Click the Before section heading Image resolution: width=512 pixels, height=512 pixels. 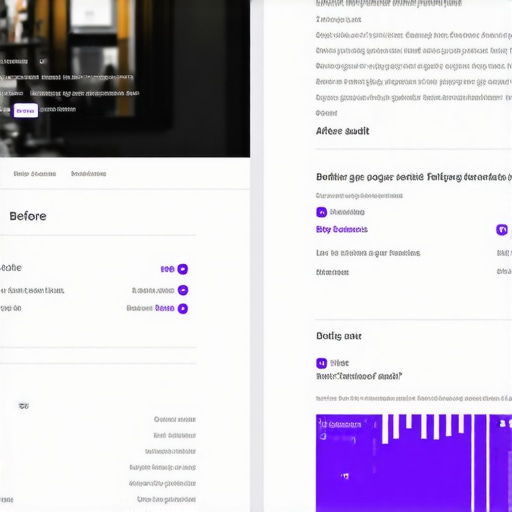(x=28, y=216)
